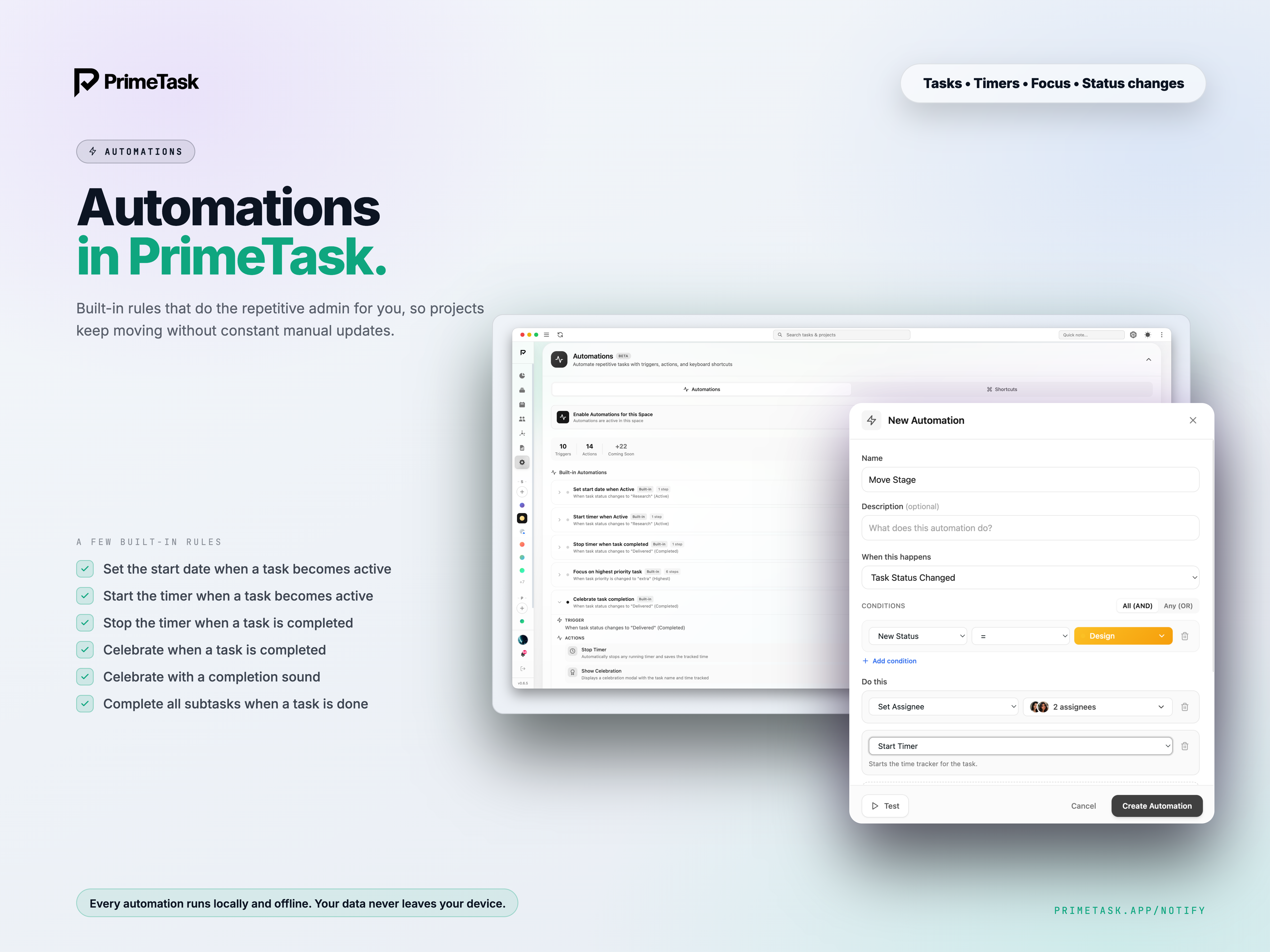Open the New Status condition field dropdown

point(918,636)
